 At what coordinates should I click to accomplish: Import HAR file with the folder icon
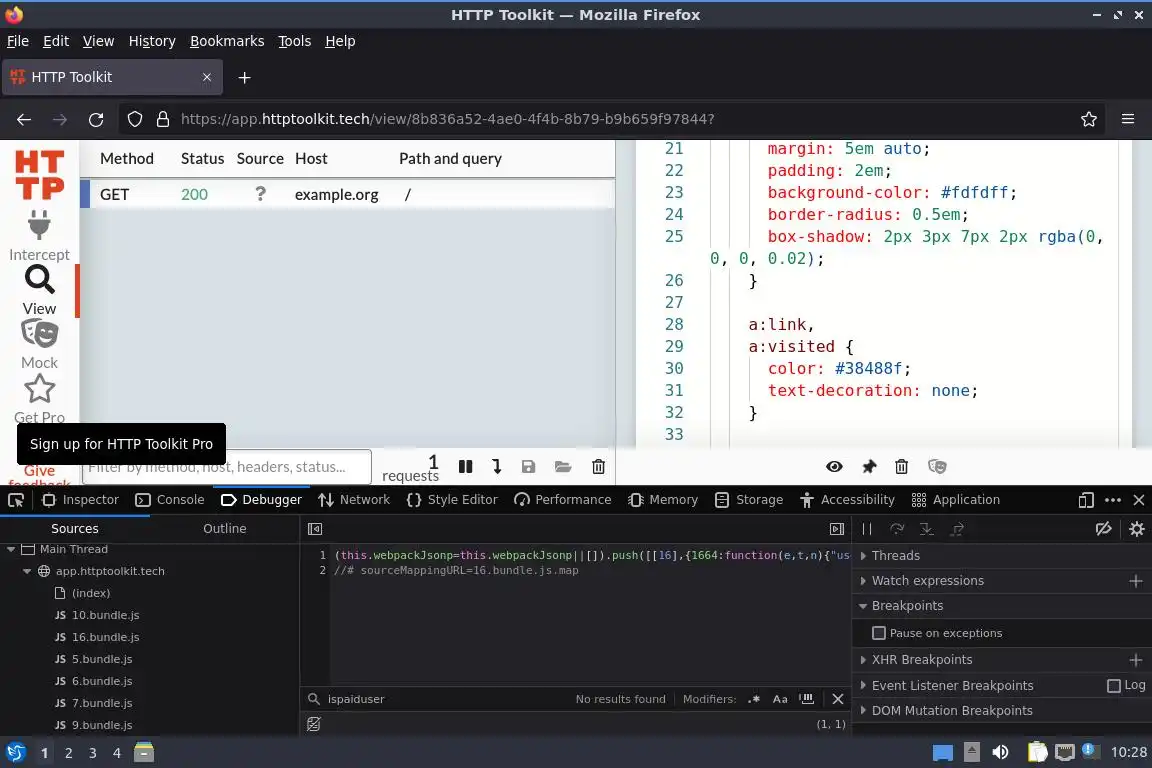[x=563, y=467]
